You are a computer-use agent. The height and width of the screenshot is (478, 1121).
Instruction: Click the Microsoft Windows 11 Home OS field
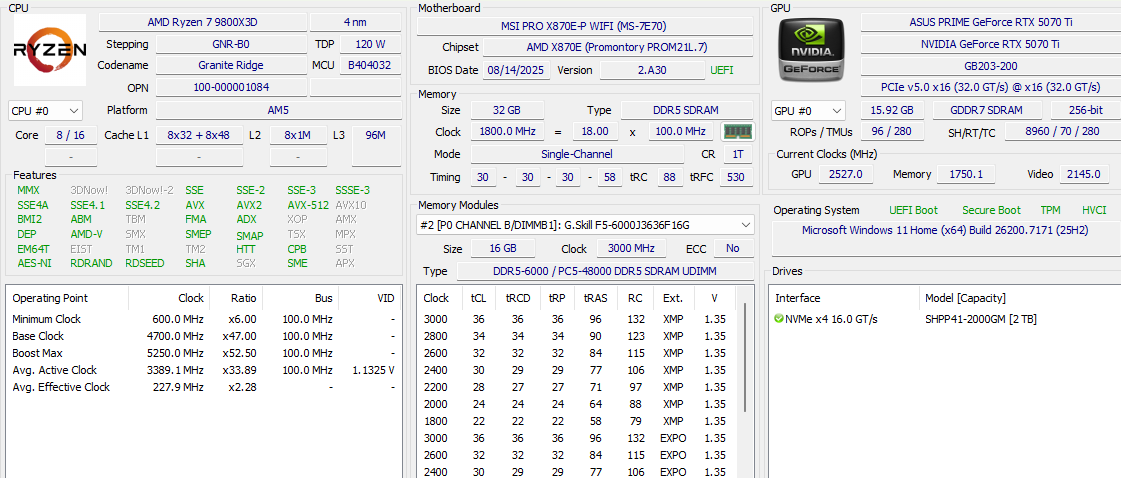tap(944, 230)
